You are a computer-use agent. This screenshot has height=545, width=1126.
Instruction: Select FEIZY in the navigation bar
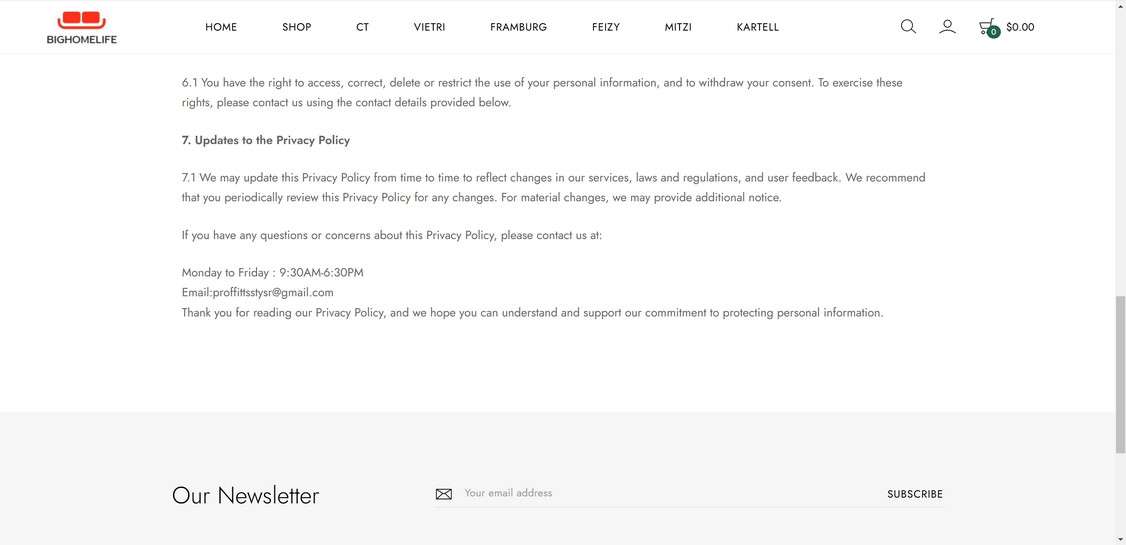click(606, 27)
